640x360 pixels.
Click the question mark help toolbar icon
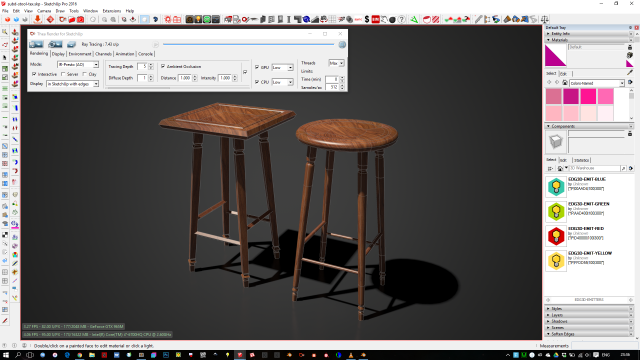pos(402,19)
